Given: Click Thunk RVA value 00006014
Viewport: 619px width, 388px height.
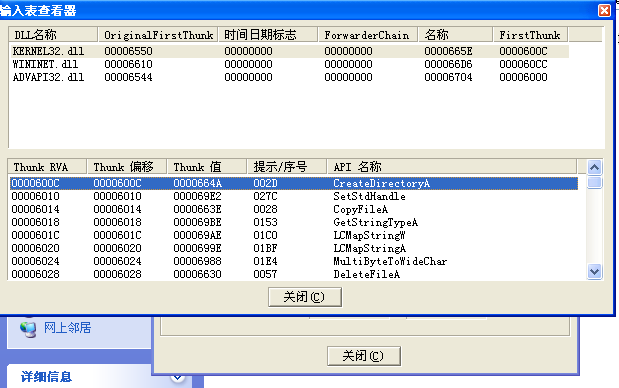Looking at the screenshot, I should coord(36,209).
